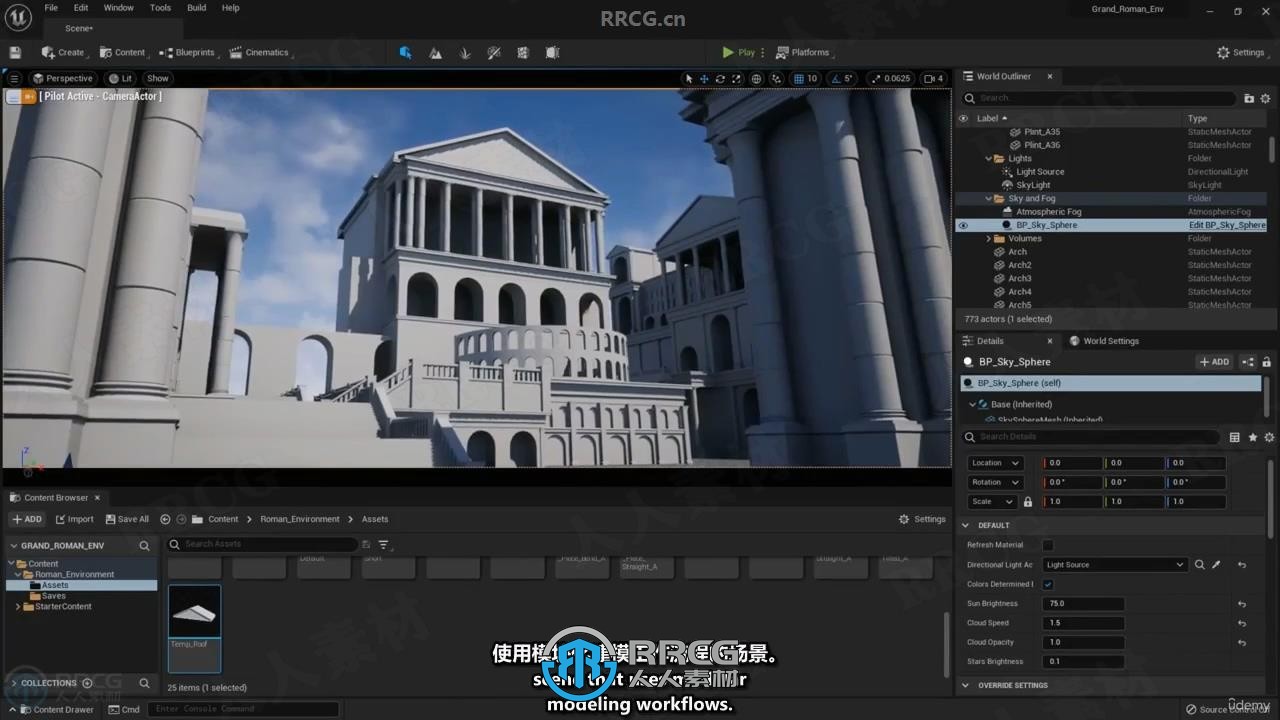Image resolution: width=1280 pixels, height=720 pixels.
Task: Click the World Outliner new folder icon
Action: tap(1249, 98)
